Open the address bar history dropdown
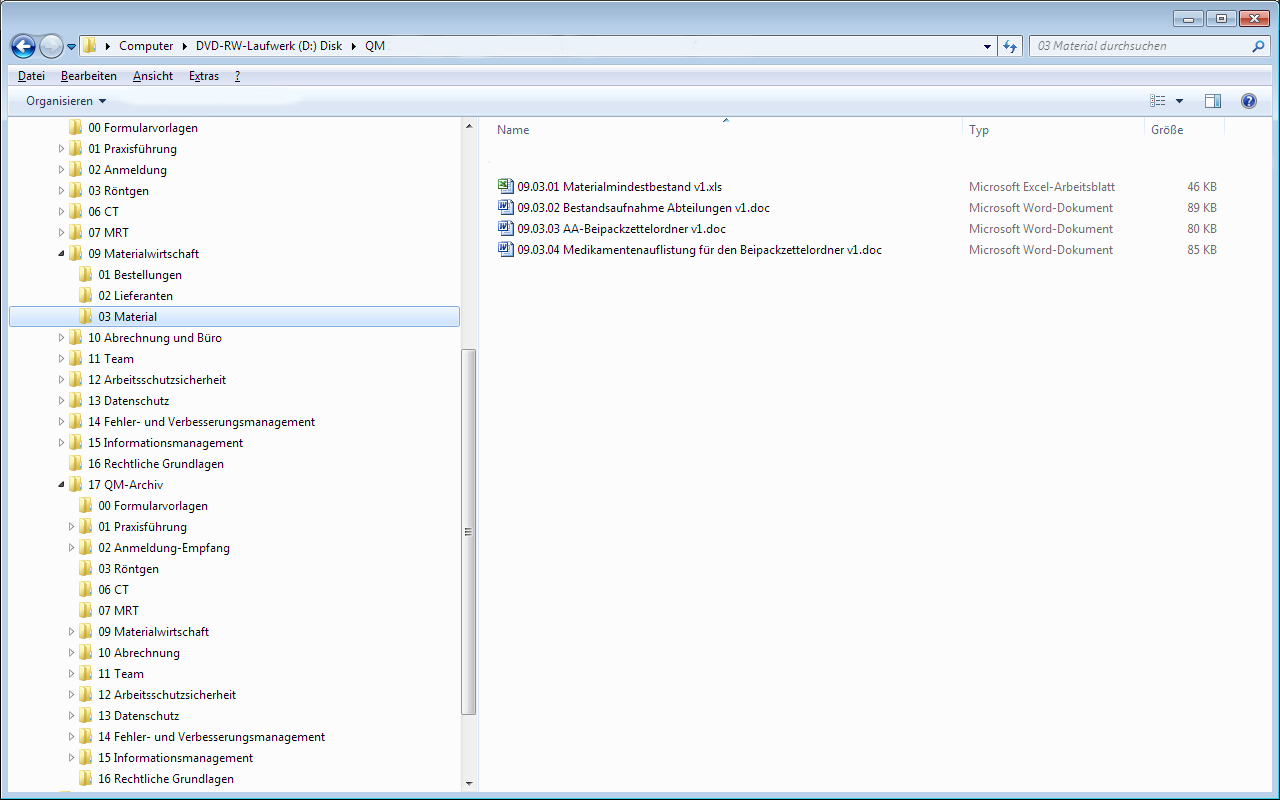The image size is (1280, 800). click(x=988, y=46)
